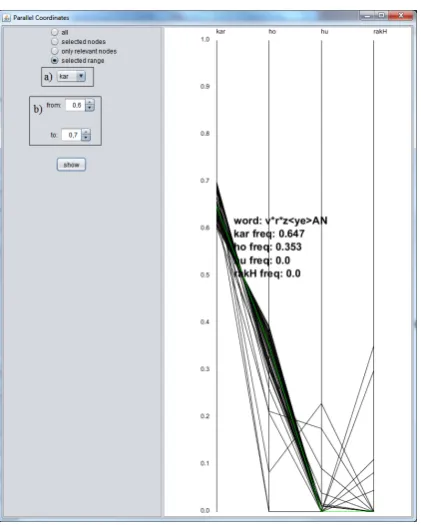Click the Java icon in title bar
This screenshot has width=421, height=525.
6,17
